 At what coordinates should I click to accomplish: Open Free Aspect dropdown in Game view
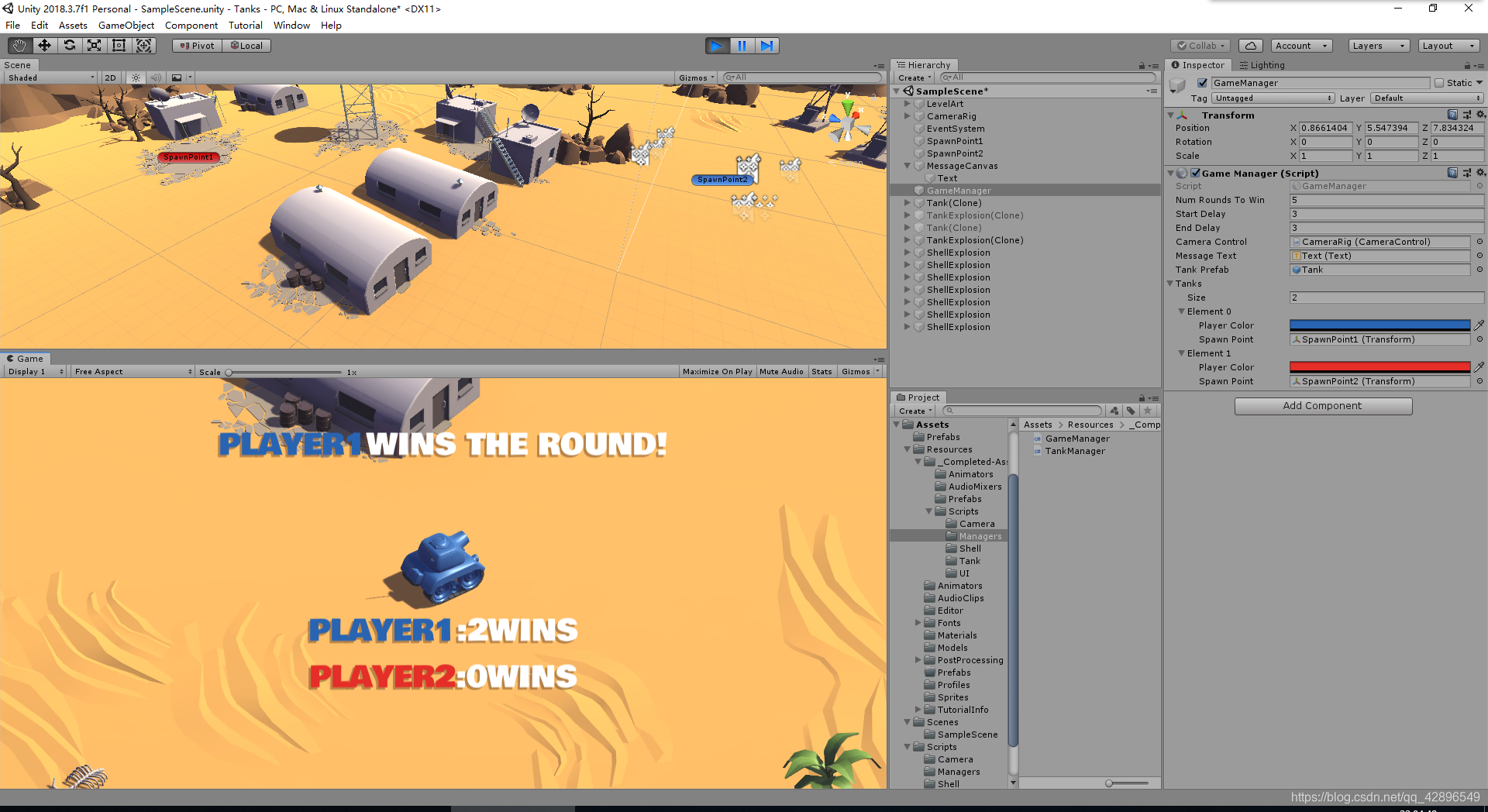(x=133, y=372)
